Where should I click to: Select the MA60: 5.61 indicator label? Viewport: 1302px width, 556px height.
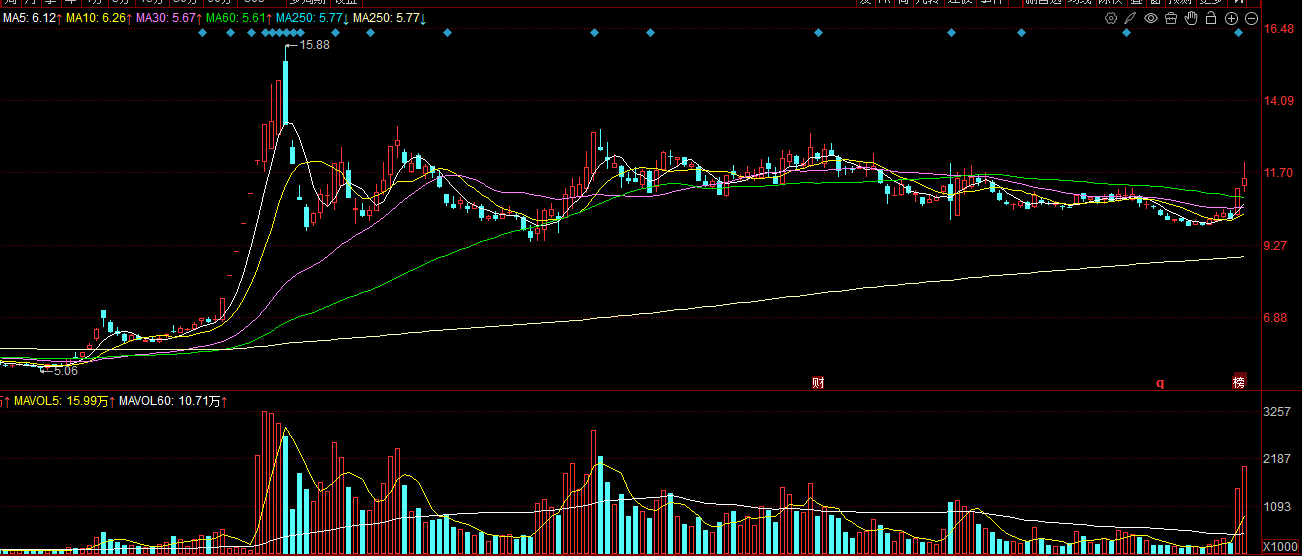click(x=238, y=19)
